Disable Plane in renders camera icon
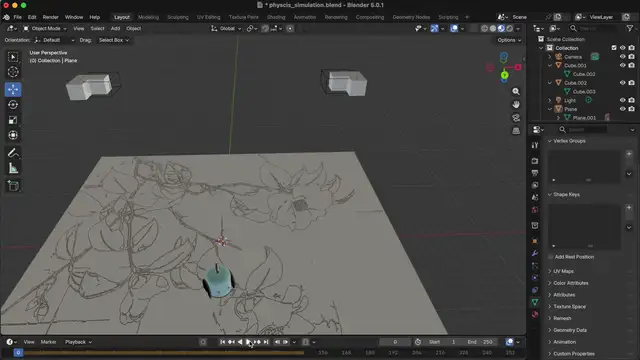Image resolution: width=640 pixels, height=360 pixels. (x=631, y=109)
